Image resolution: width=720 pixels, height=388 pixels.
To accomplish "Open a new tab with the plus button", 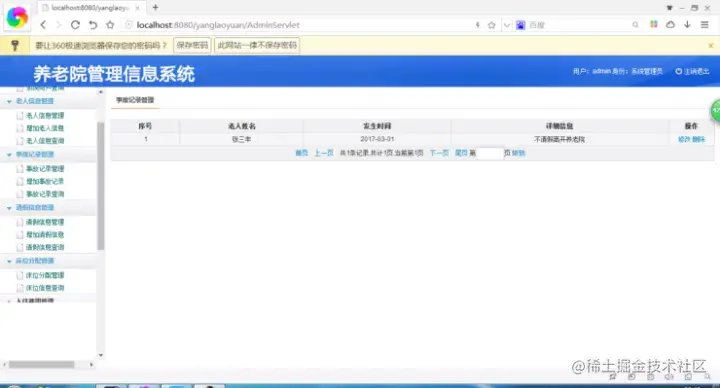I will pos(155,7).
